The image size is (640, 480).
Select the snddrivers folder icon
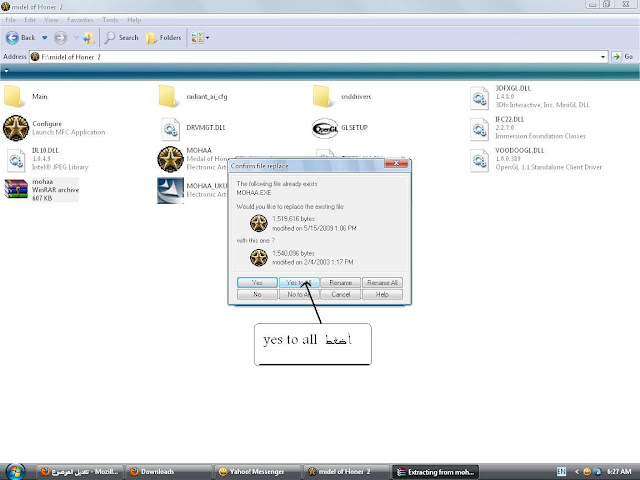[322, 96]
